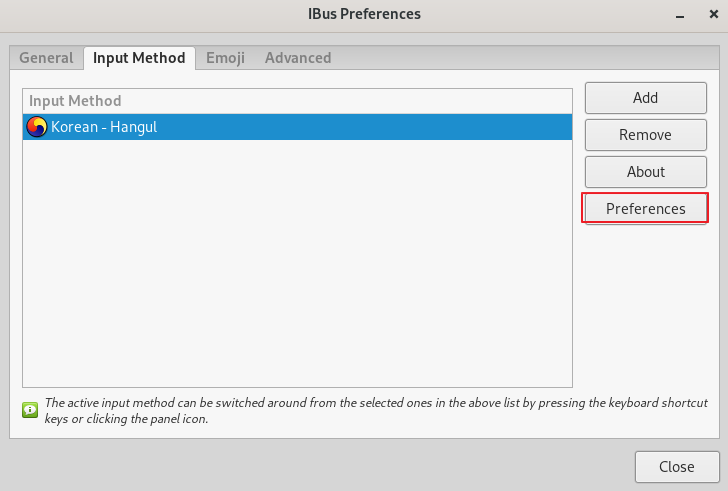Click the Input Method column header

pos(297,100)
